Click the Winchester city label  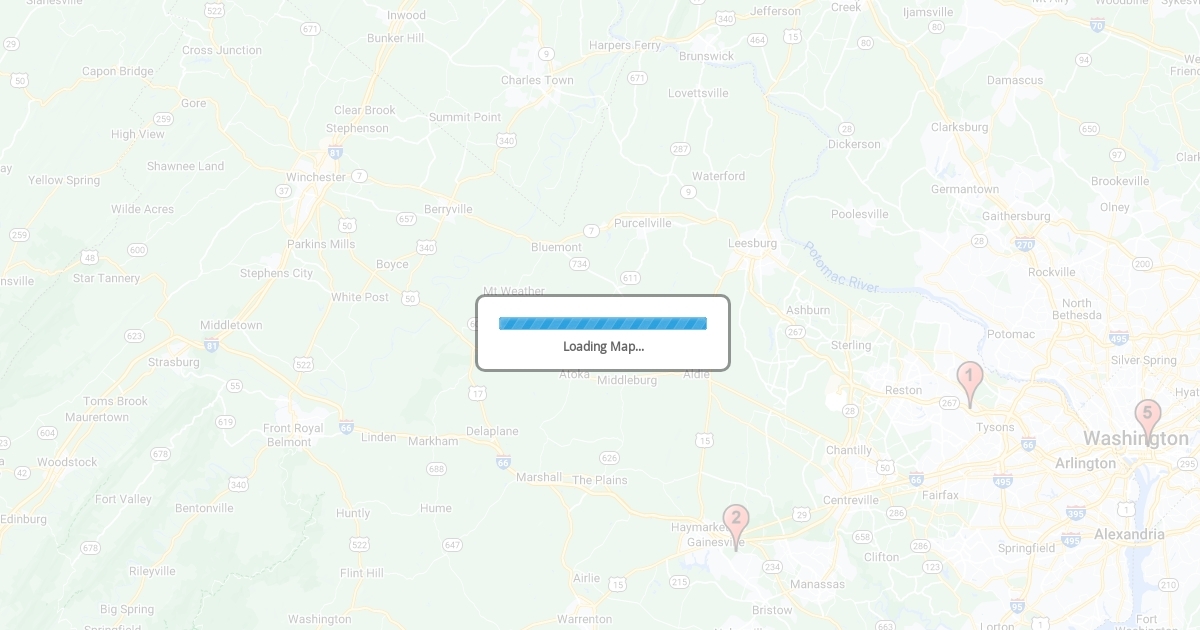(316, 177)
